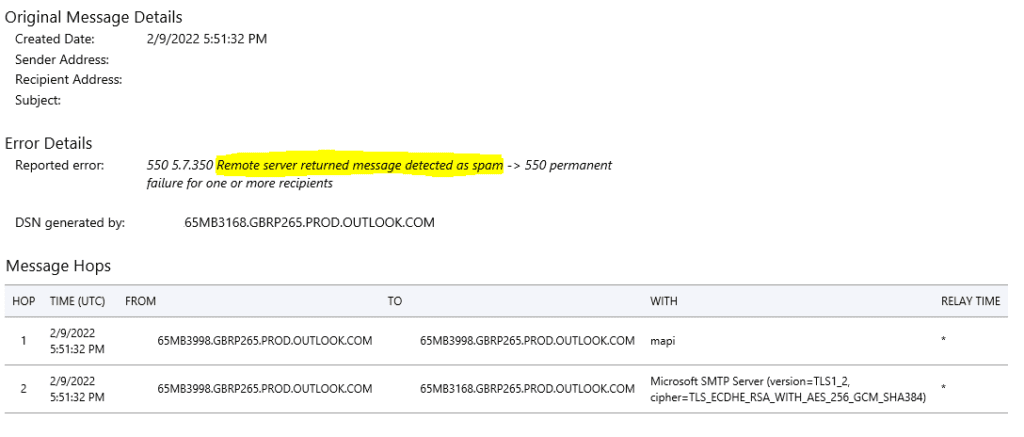The height and width of the screenshot is (437, 1024).
Task: Click the TO column header
Action: pos(394,301)
